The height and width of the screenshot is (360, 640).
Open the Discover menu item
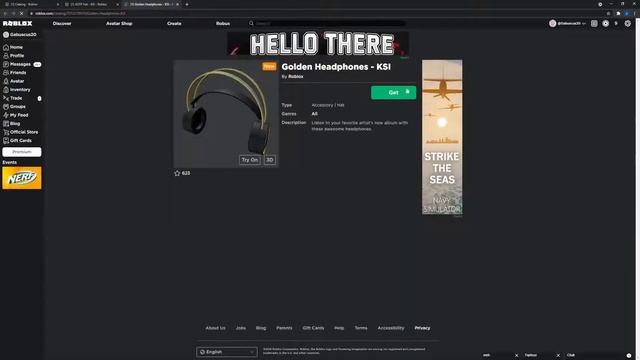[62, 24]
